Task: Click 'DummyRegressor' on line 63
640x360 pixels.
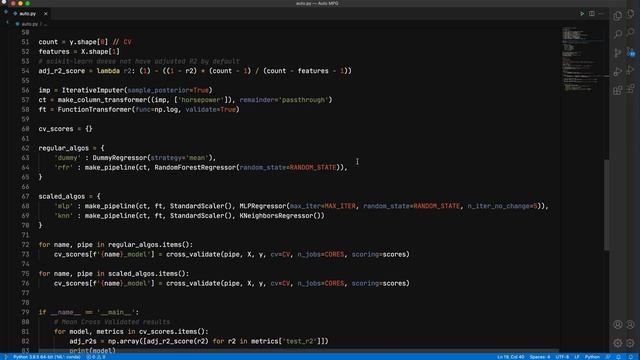Action: pos(120,158)
